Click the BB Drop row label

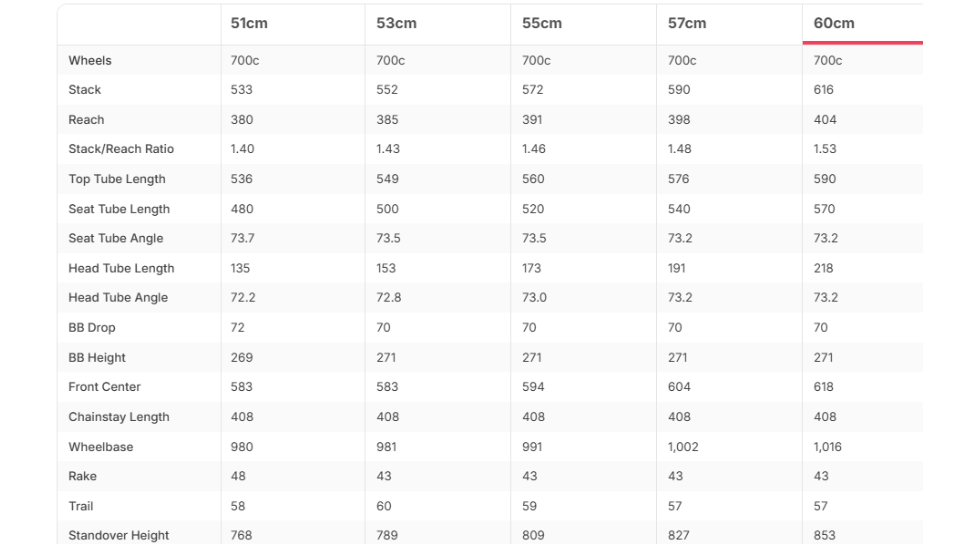point(92,328)
